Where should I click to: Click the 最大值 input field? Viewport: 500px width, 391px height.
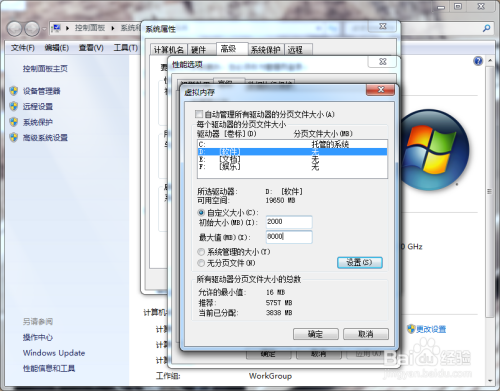(x=289, y=237)
